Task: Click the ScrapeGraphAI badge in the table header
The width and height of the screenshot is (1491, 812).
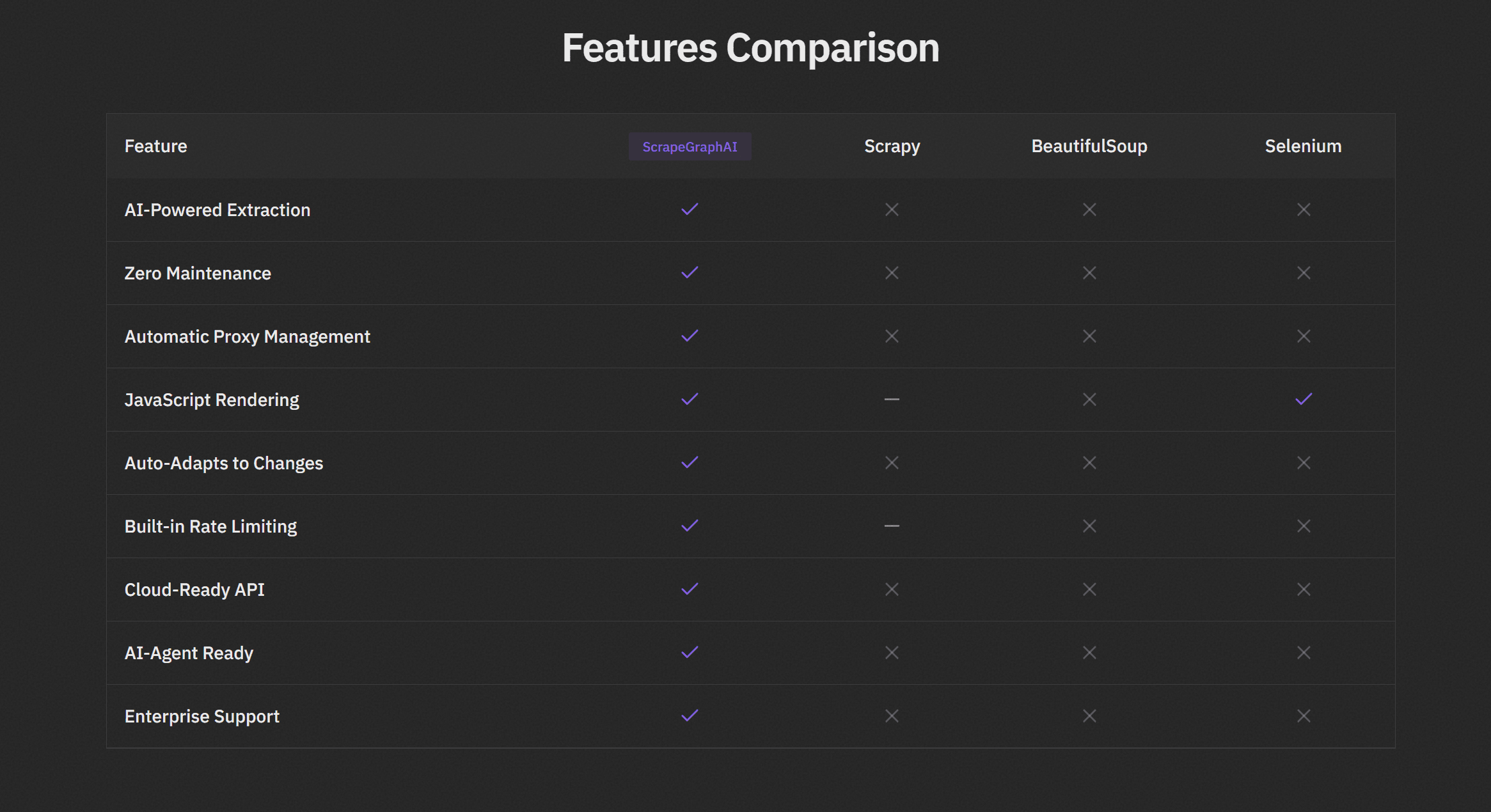Action: pos(690,146)
